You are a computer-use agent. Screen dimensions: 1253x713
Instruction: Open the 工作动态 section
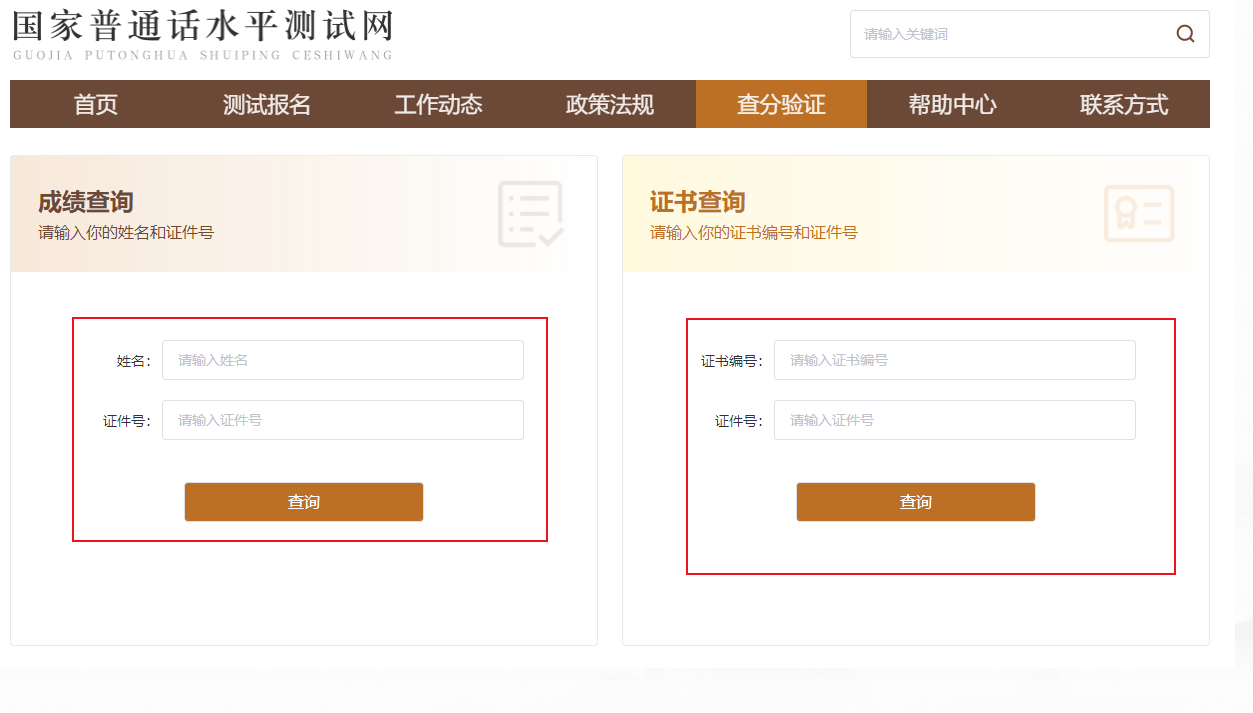[438, 105]
